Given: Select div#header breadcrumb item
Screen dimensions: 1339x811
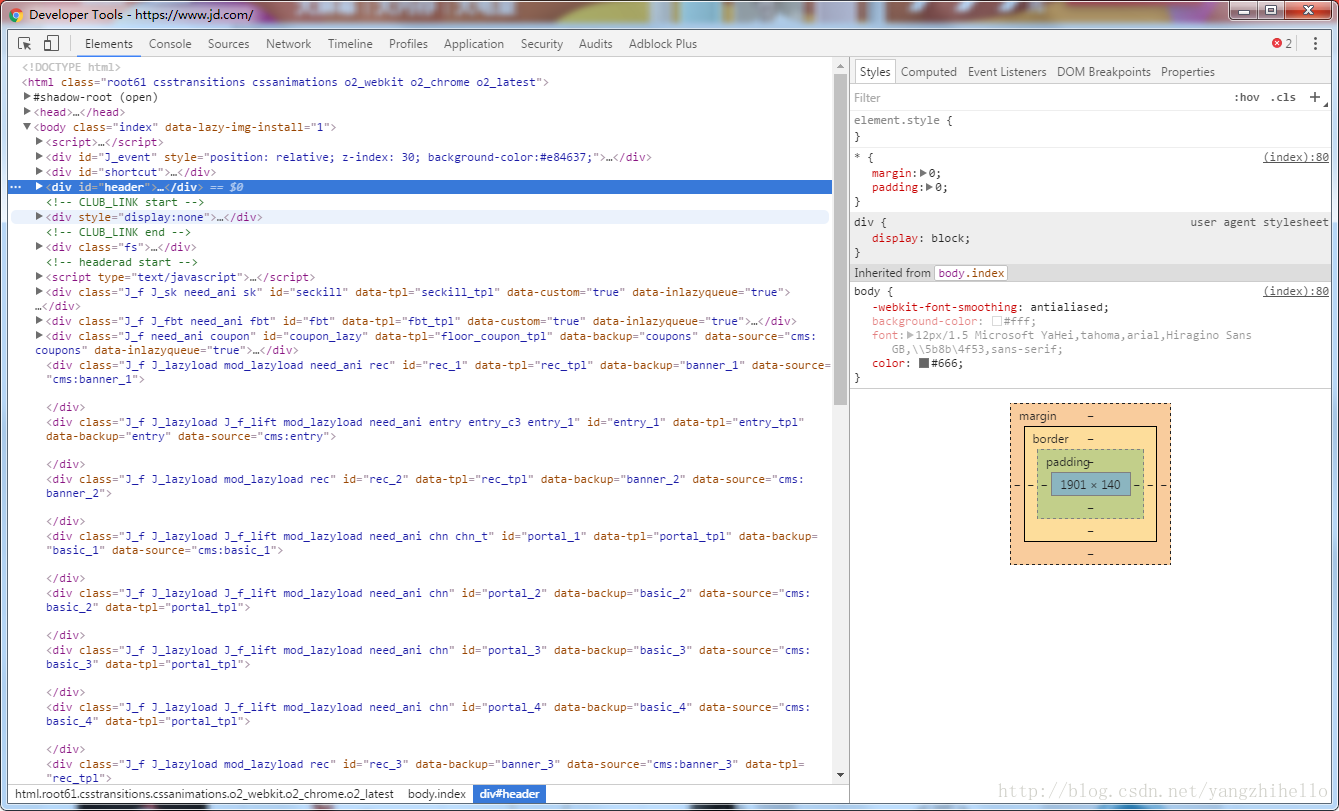Looking at the screenshot, I should tap(509, 794).
